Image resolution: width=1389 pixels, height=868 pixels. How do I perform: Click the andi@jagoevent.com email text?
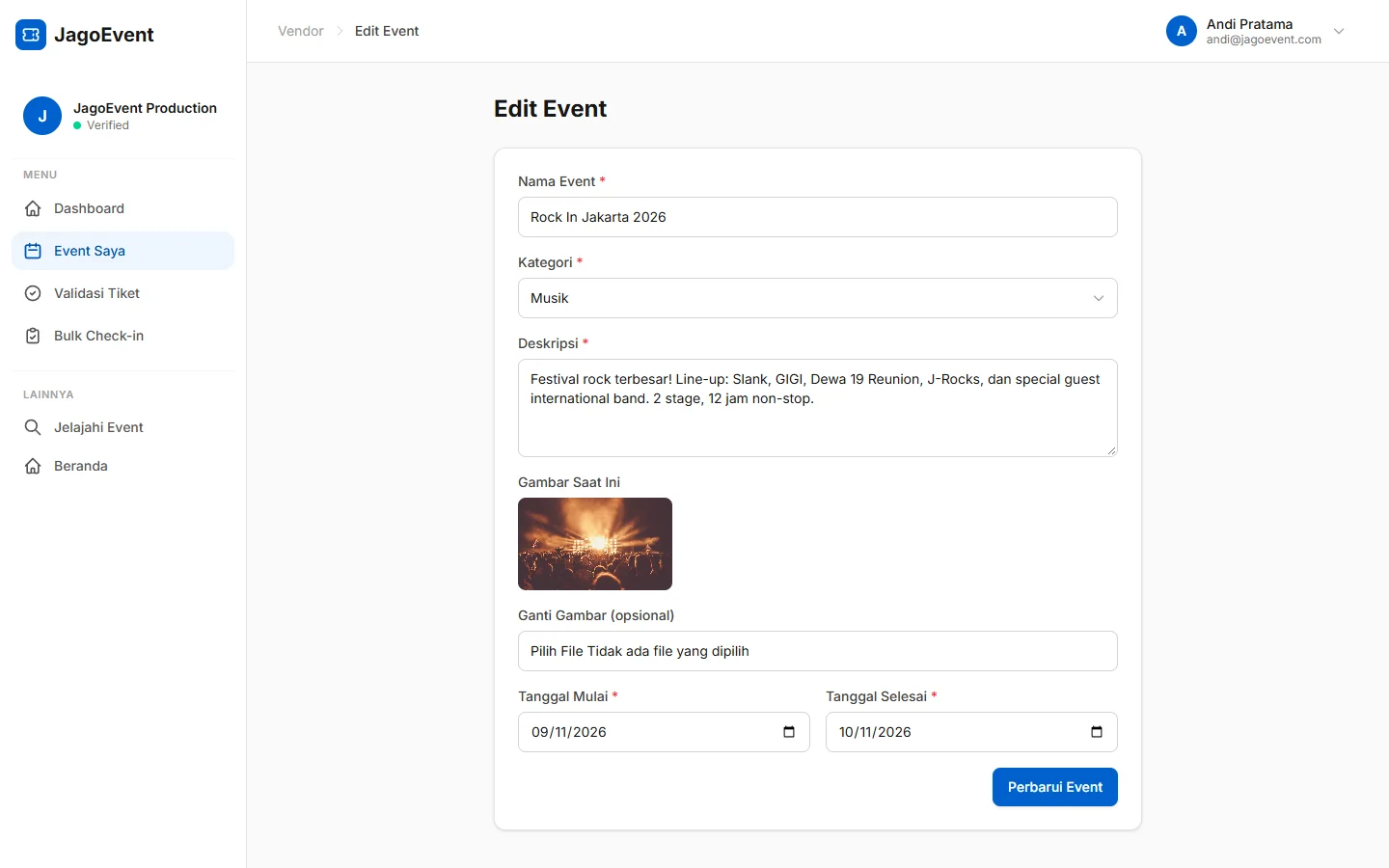pyautogui.click(x=1264, y=40)
